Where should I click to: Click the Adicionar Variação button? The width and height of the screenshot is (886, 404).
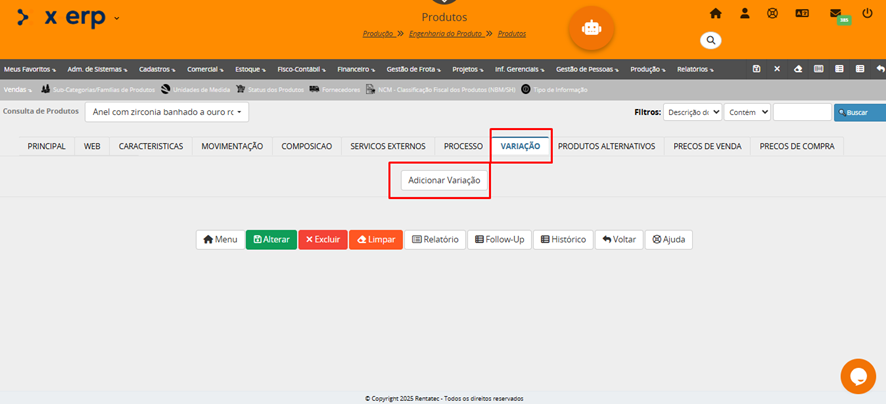(x=444, y=181)
